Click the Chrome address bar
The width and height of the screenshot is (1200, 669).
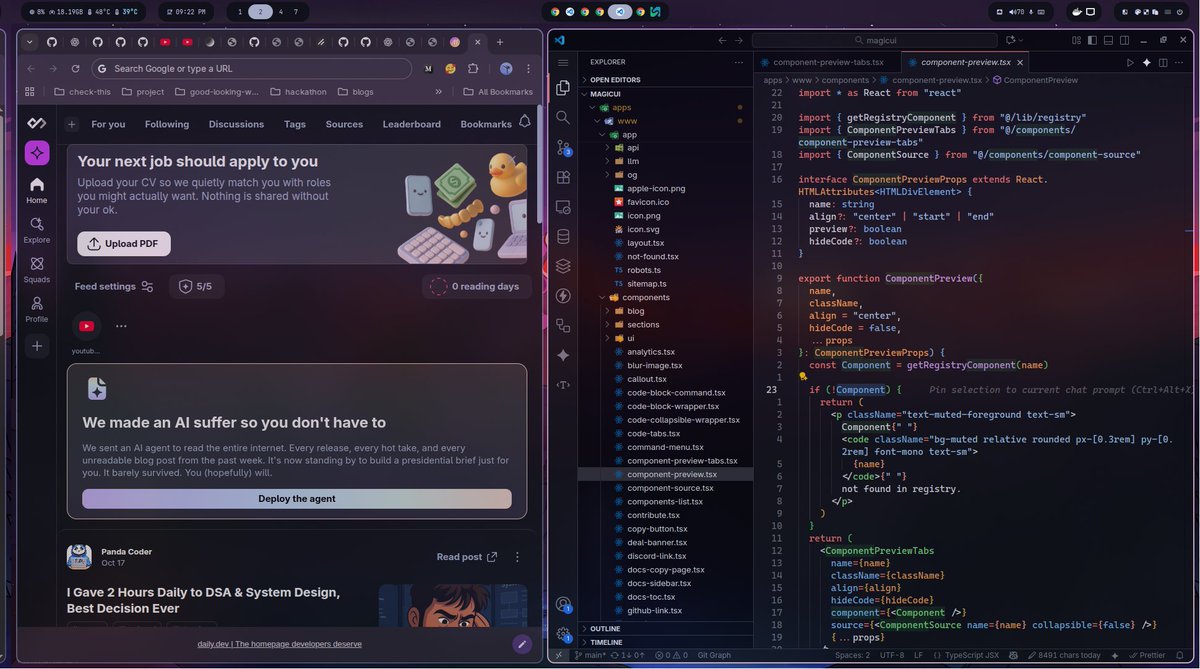pos(252,68)
